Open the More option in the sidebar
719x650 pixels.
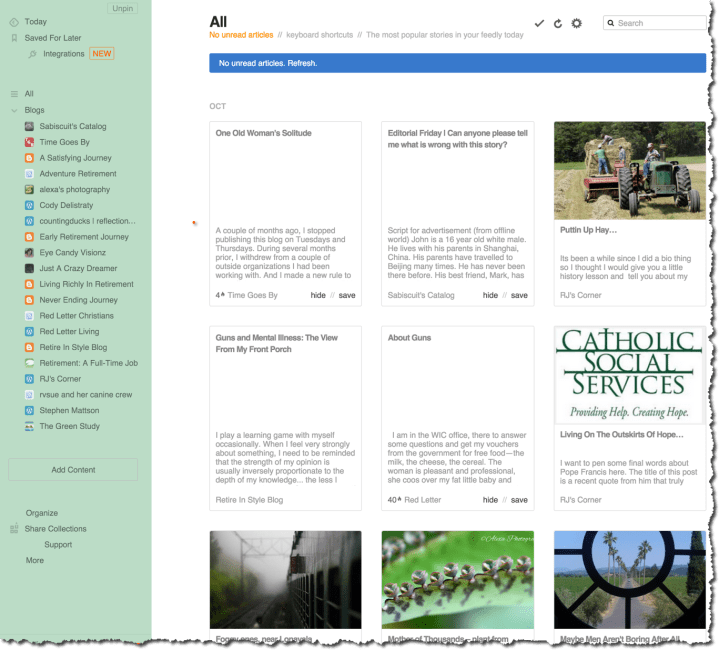point(35,560)
